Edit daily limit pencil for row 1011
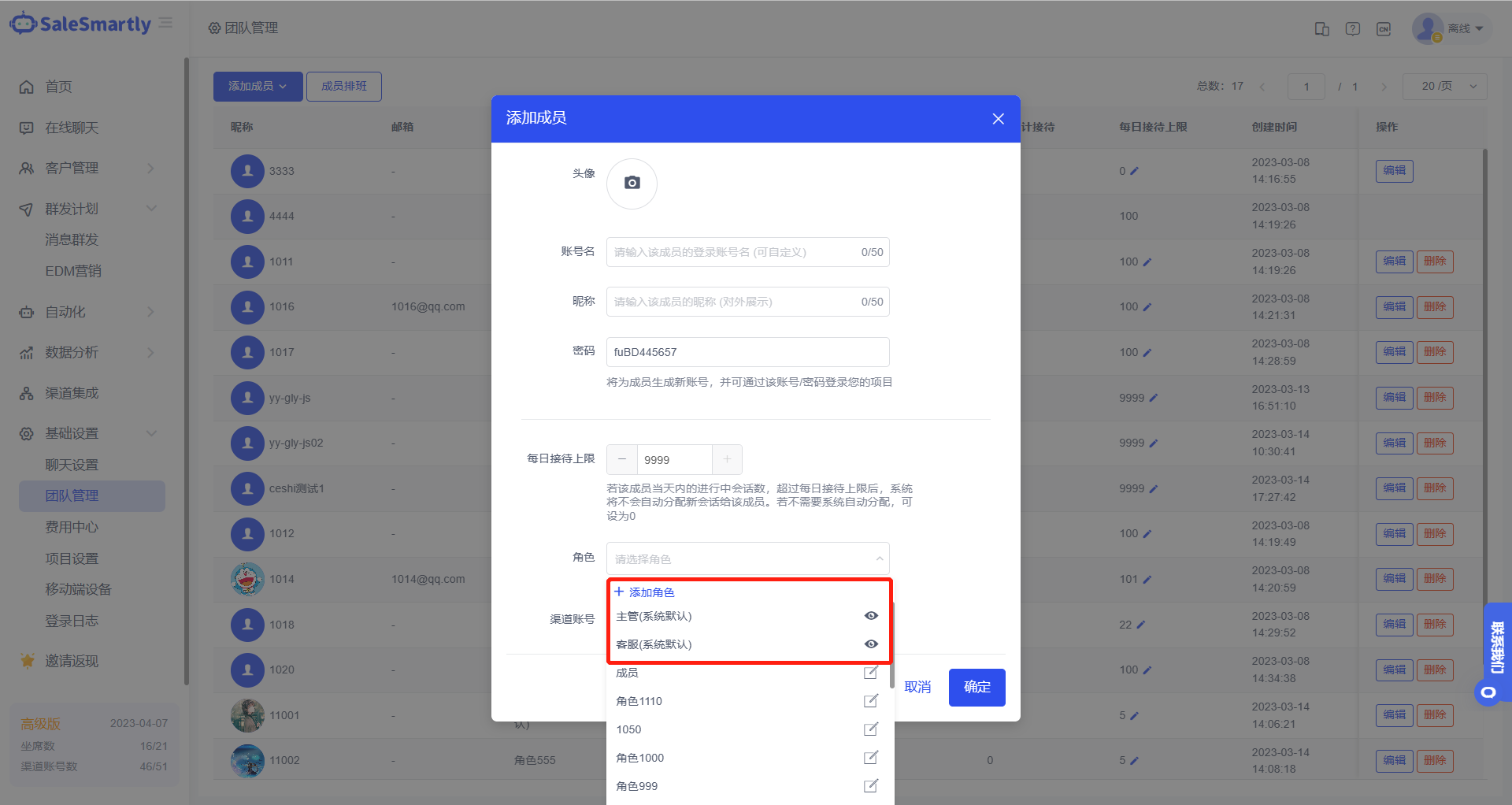This screenshot has height=805, width=1512. [1147, 262]
